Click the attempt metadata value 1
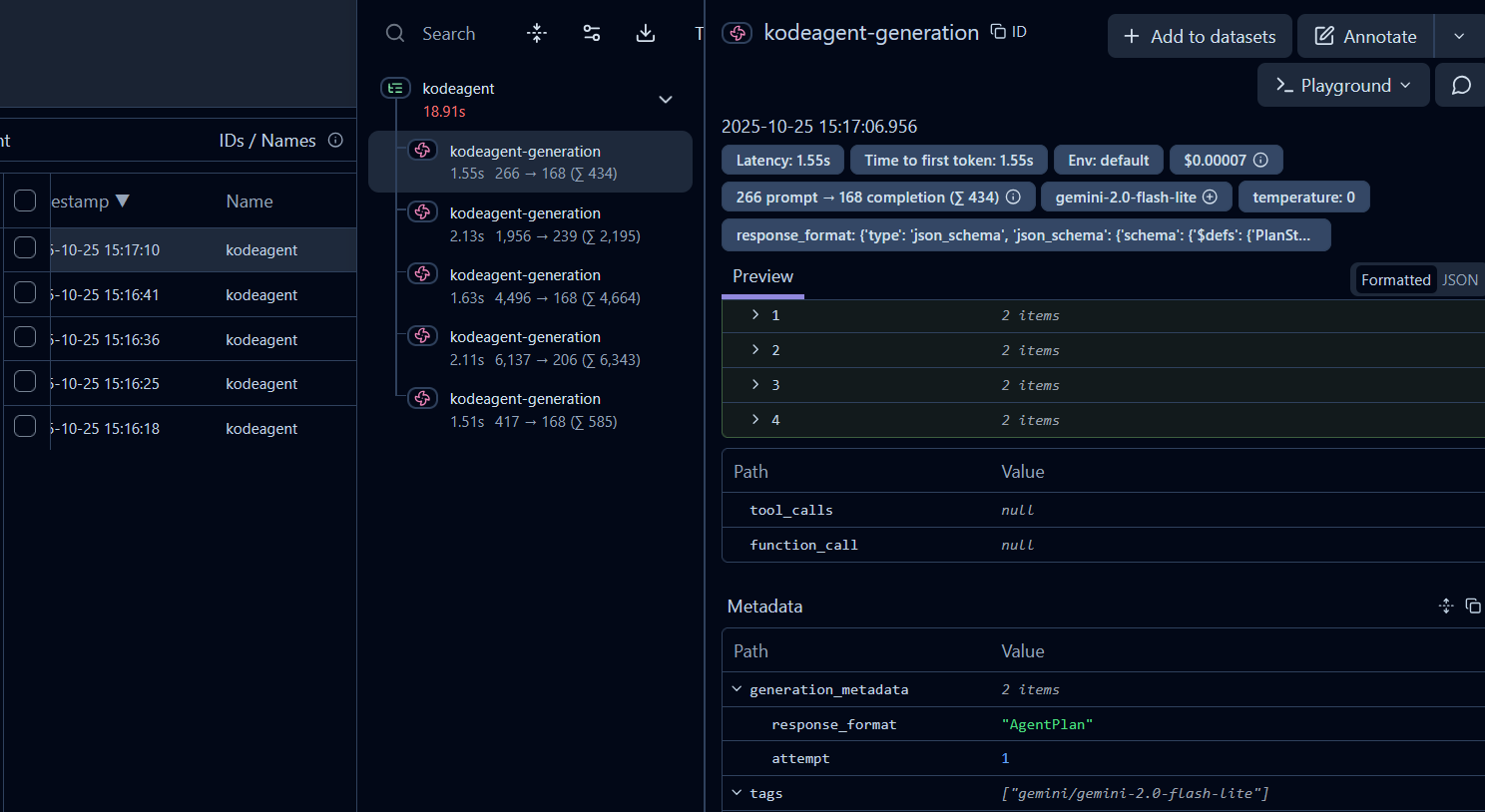Image resolution: width=1485 pixels, height=812 pixels. pos(1005,758)
